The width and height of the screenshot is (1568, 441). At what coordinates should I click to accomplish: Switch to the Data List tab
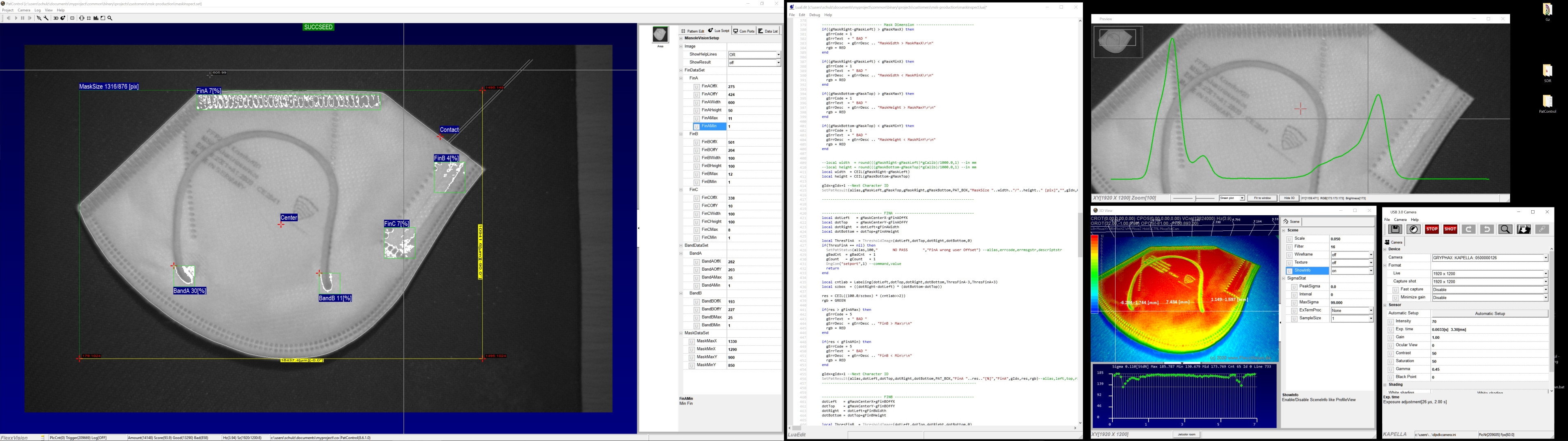[x=768, y=31]
